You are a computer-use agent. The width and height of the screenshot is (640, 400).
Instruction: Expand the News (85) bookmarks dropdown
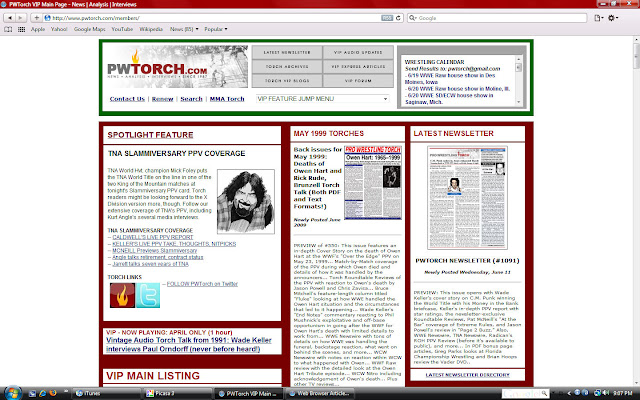pos(184,29)
